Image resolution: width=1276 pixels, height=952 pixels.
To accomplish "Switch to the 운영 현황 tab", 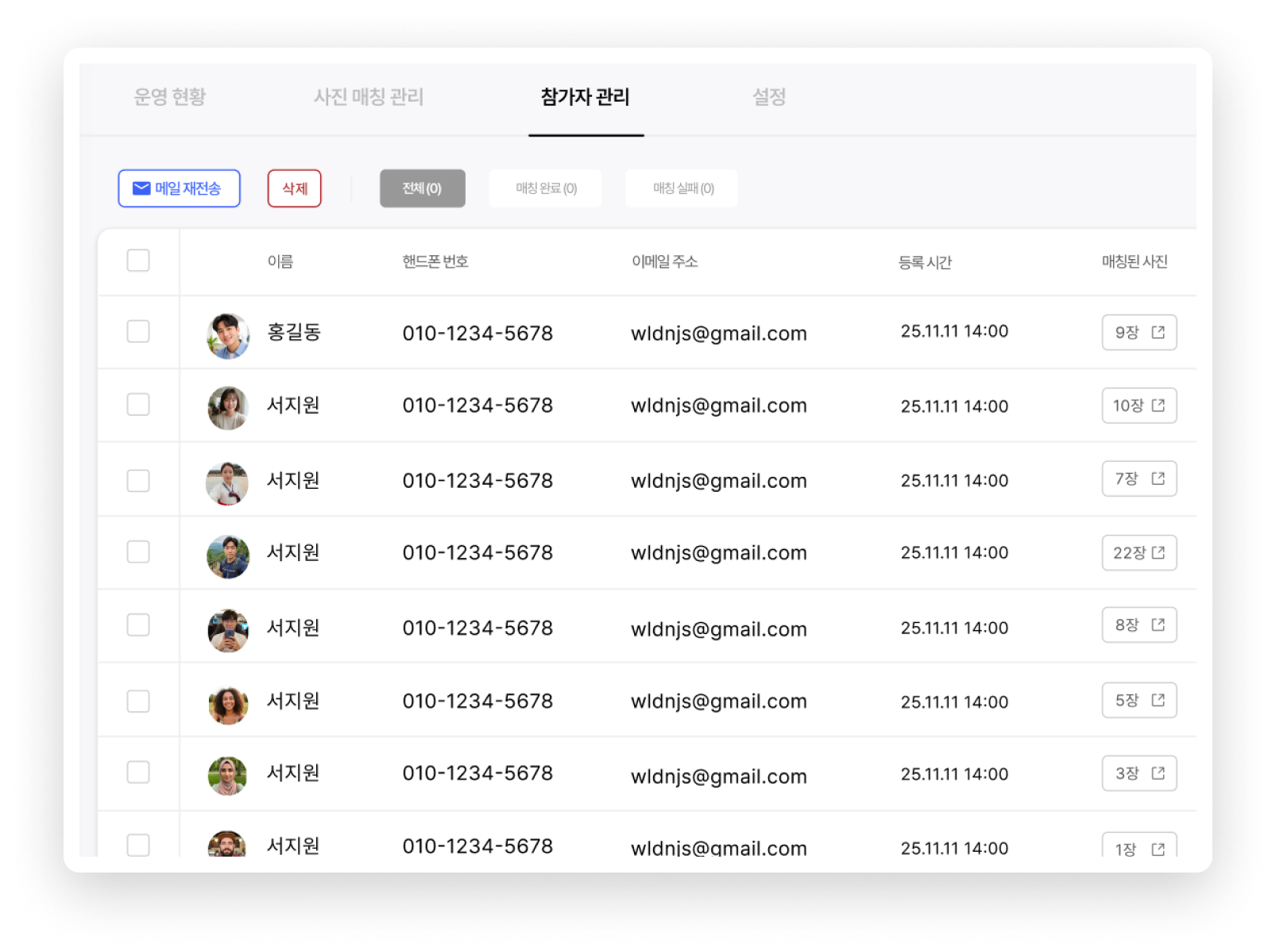I will pyautogui.click(x=170, y=97).
